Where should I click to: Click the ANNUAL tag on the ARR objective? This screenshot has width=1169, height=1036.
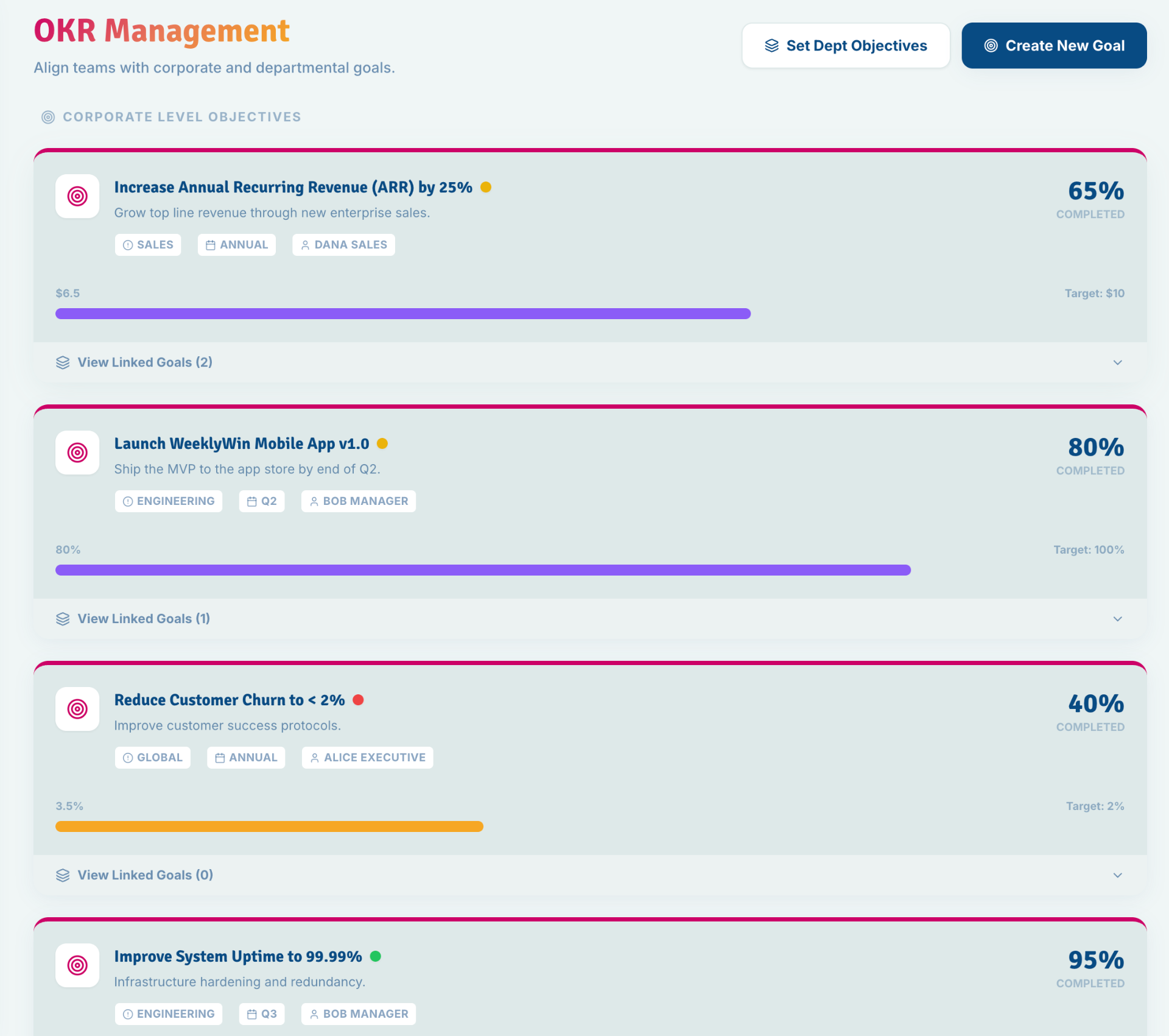(237, 245)
